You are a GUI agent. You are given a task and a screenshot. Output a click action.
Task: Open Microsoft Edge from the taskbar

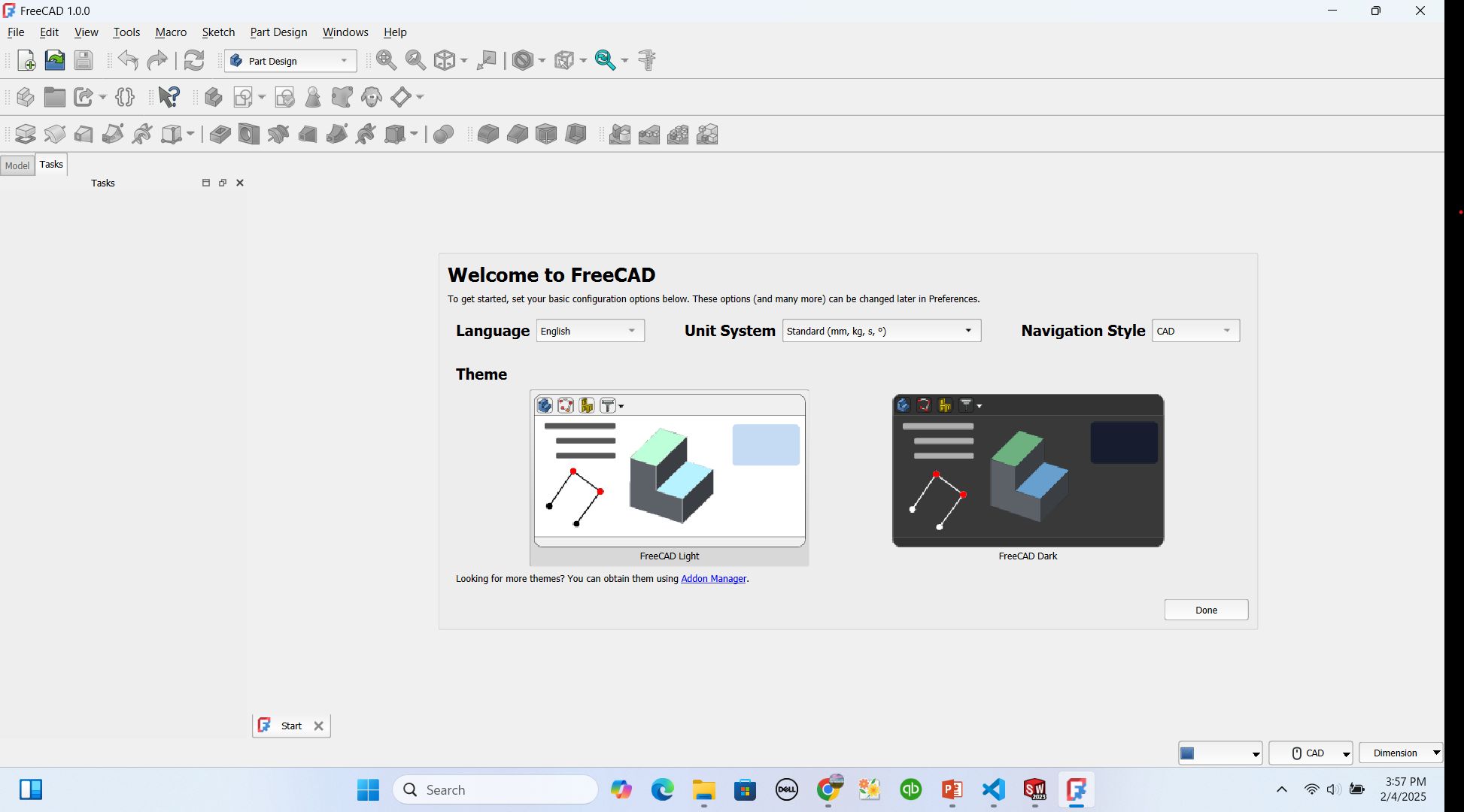pos(662,789)
